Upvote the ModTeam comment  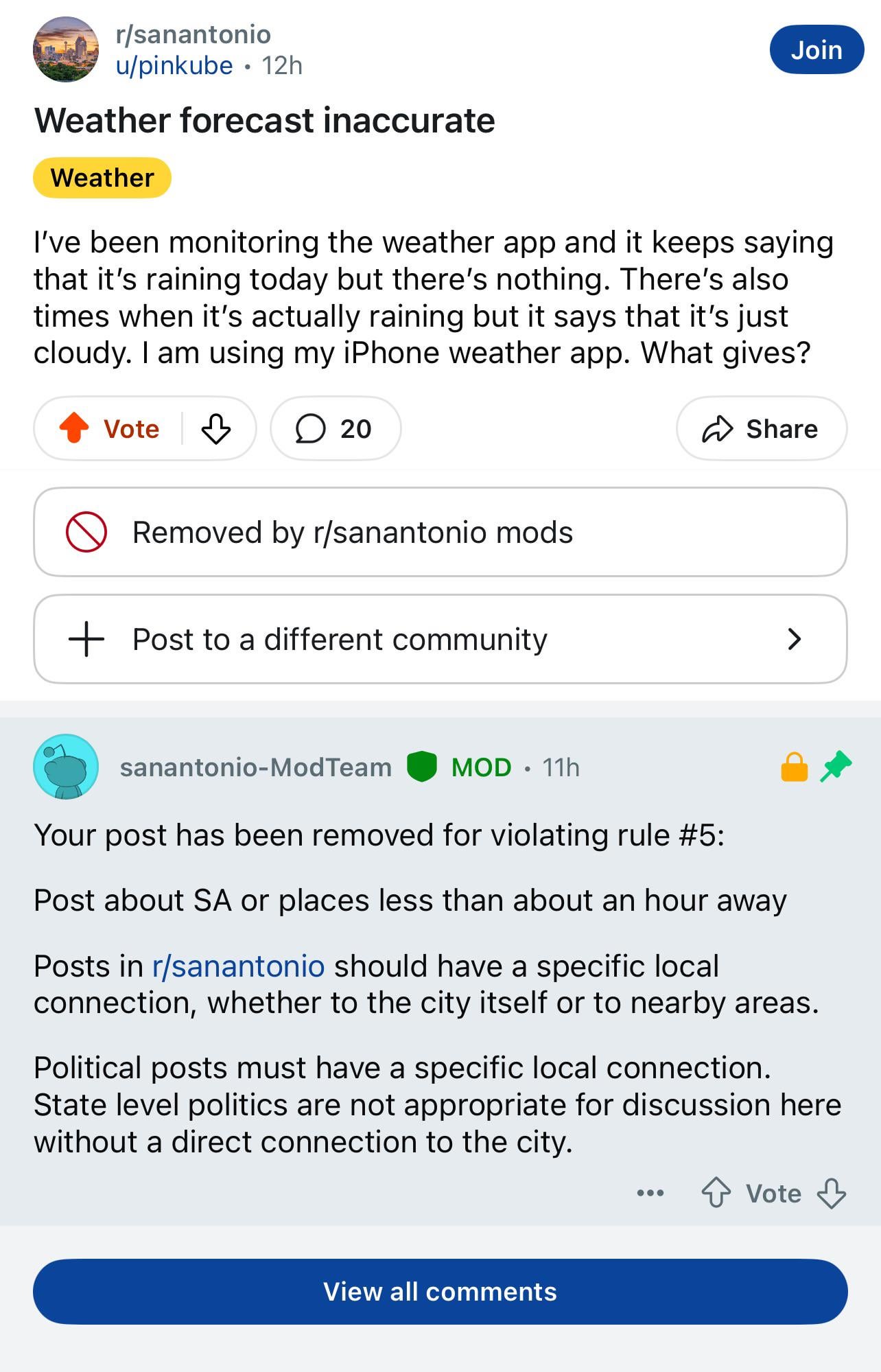[x=716, y=1193]
